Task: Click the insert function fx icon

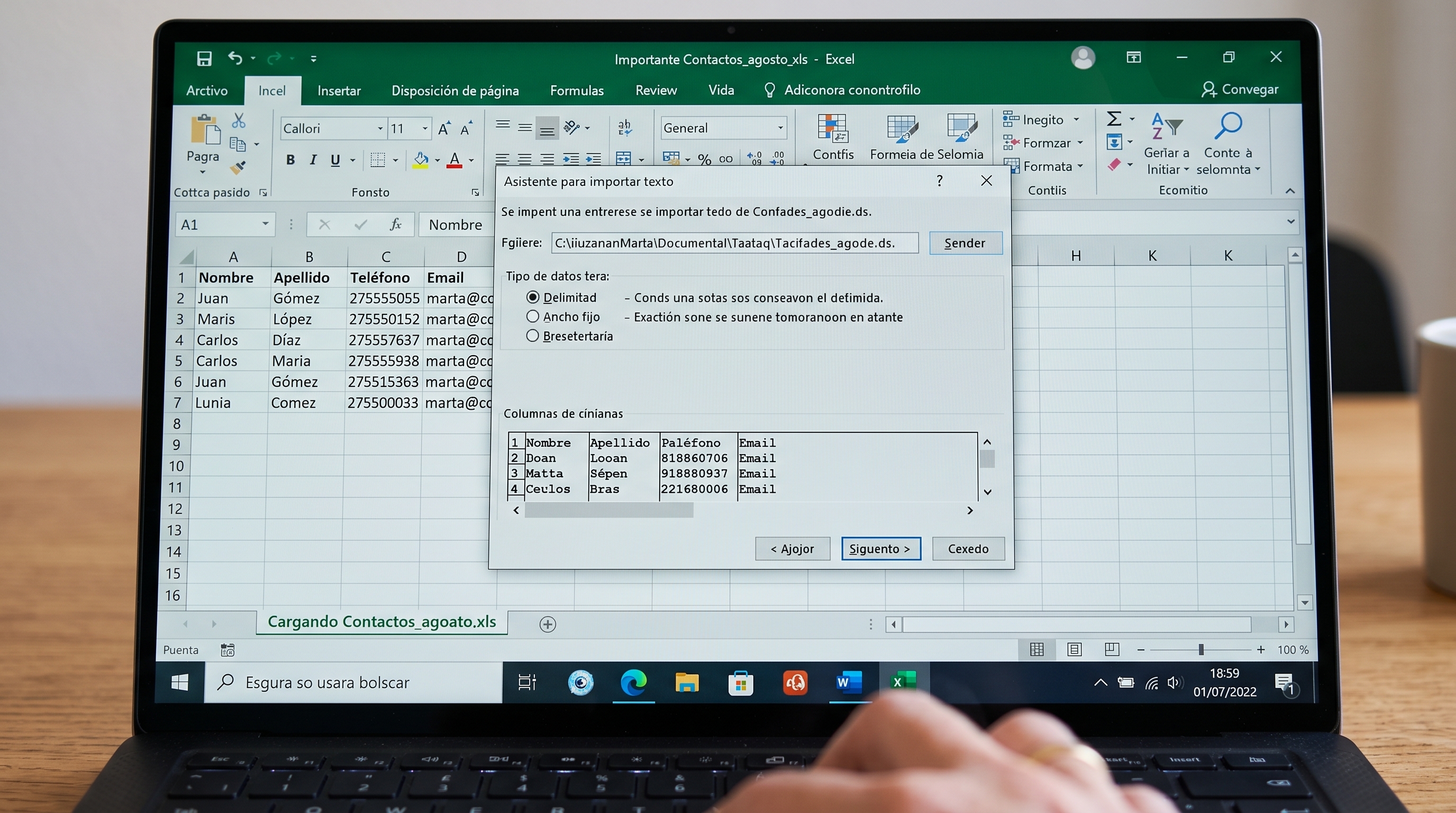Action: [x=396, y=224]
